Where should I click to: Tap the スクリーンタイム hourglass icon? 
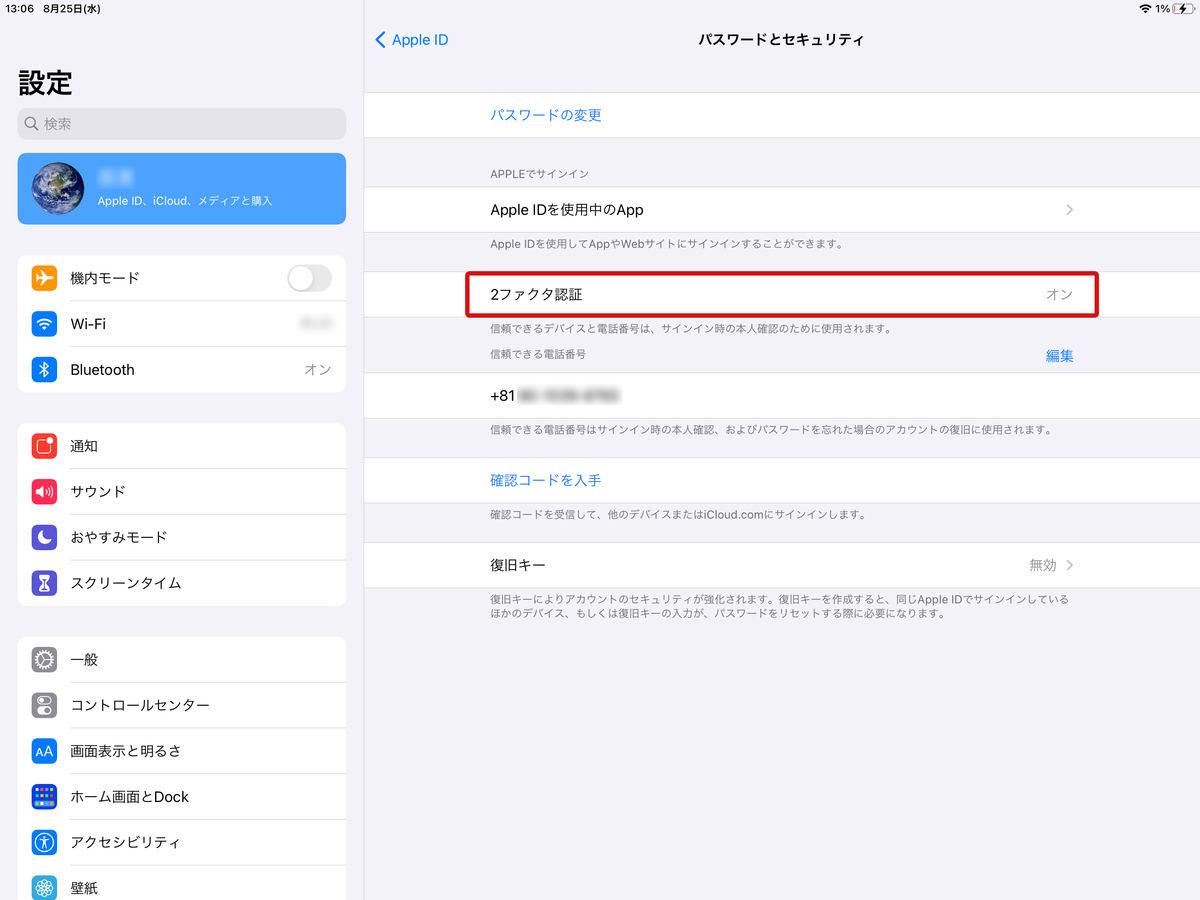pyautogui.click(x=44, y=583)
